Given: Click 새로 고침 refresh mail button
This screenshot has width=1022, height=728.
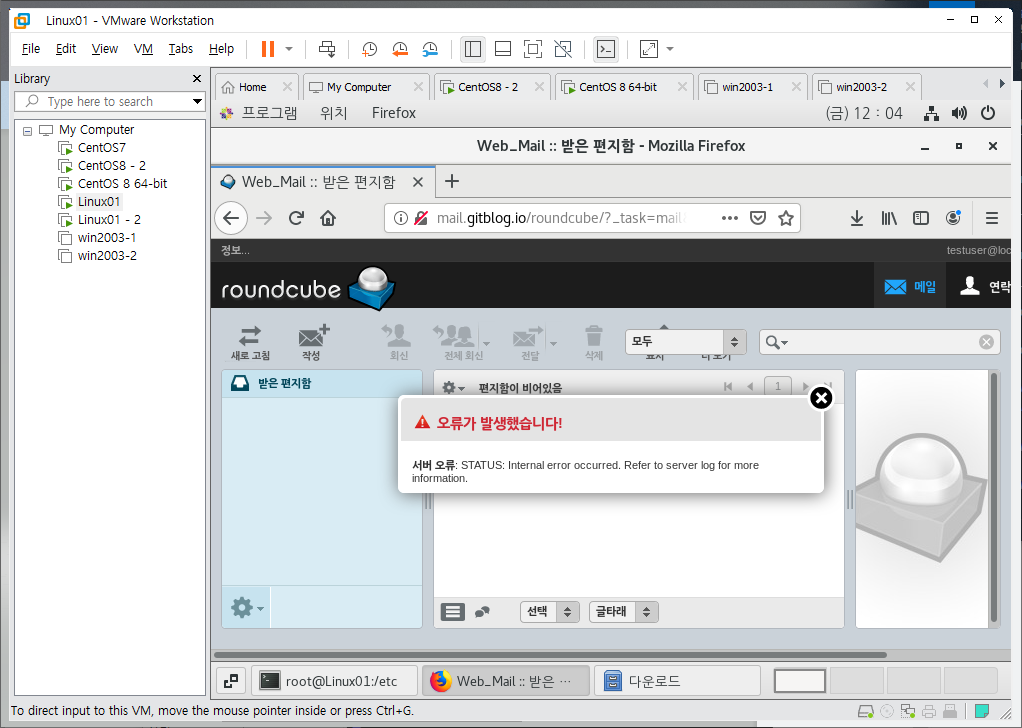Looking at the screenshot, I should pyautogui.click(x=250, y=343).
